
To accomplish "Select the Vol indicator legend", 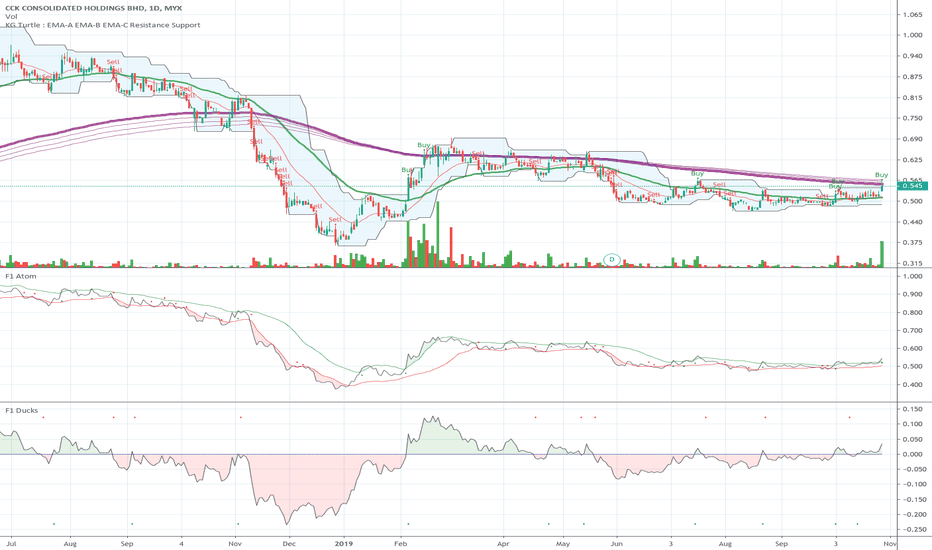I will click(x=11, y=17).
